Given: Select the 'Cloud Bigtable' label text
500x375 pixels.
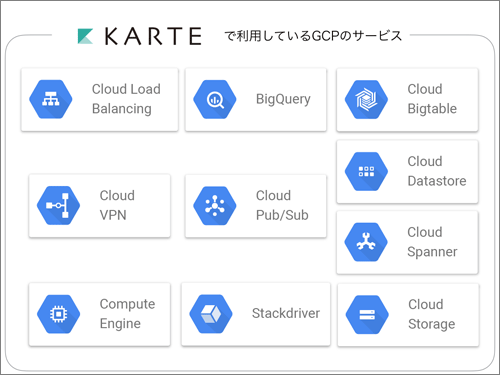Looking at the screenshot, I should click(432, 99).
